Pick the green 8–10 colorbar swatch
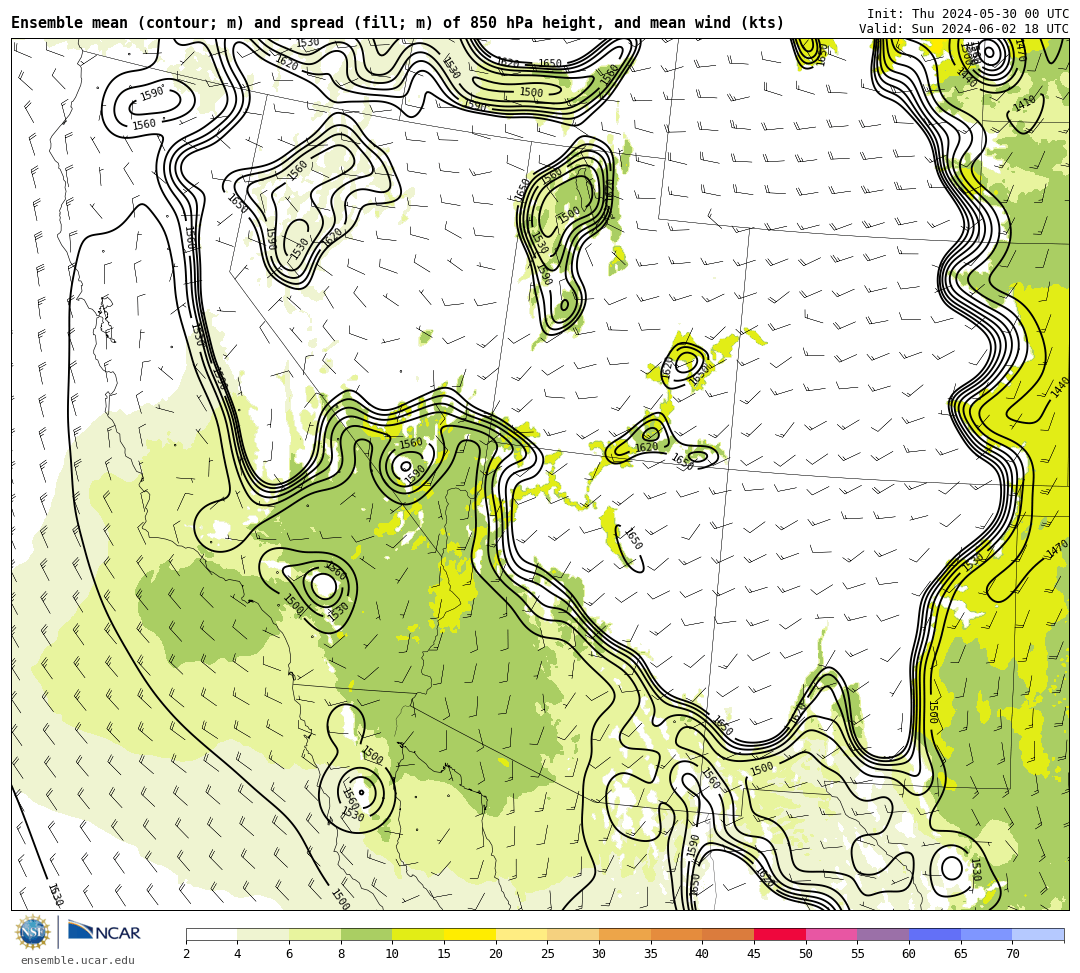 pos(366,934)
